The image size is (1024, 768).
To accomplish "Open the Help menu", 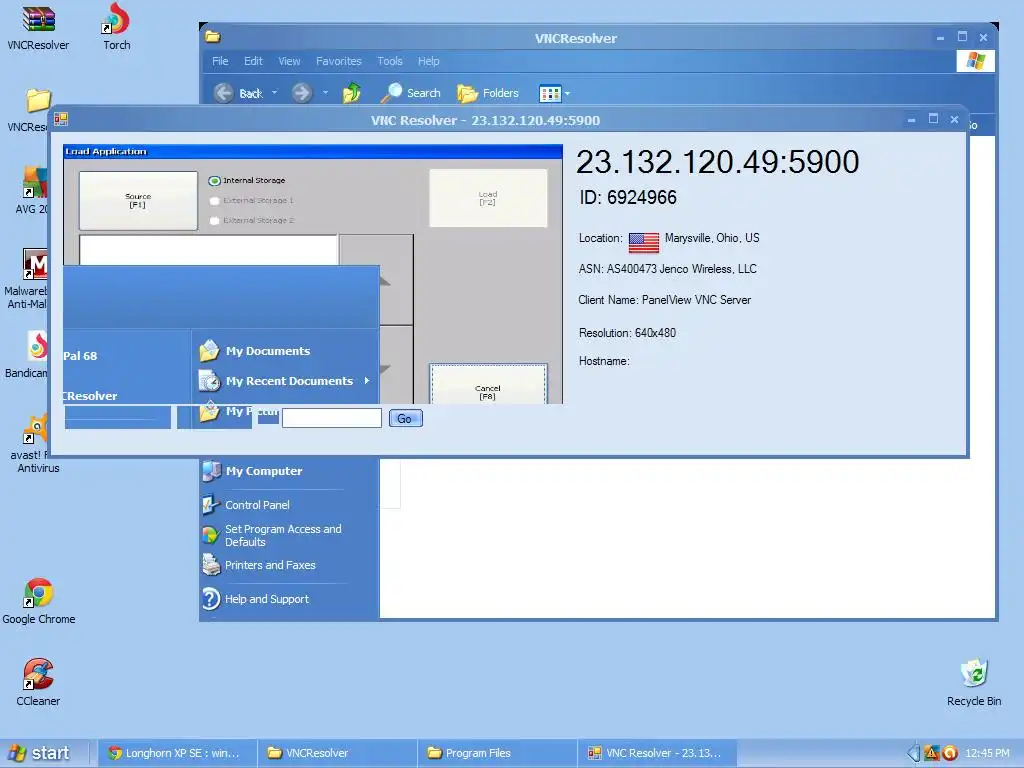I will pyautogui.click(x=428, y=61).
